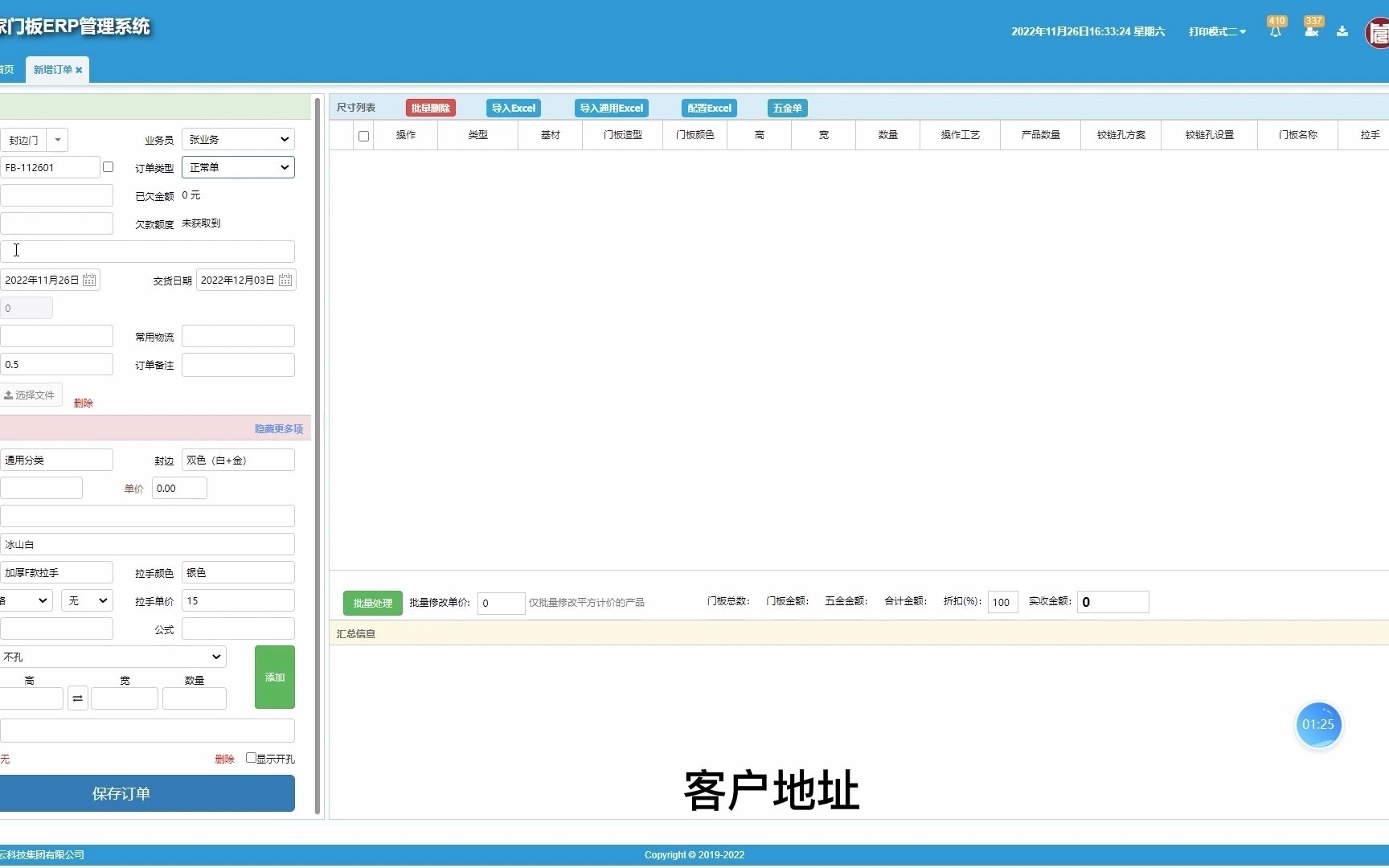
Task: Open the 打印模式二 dropdown
Action: (1217, 31)
